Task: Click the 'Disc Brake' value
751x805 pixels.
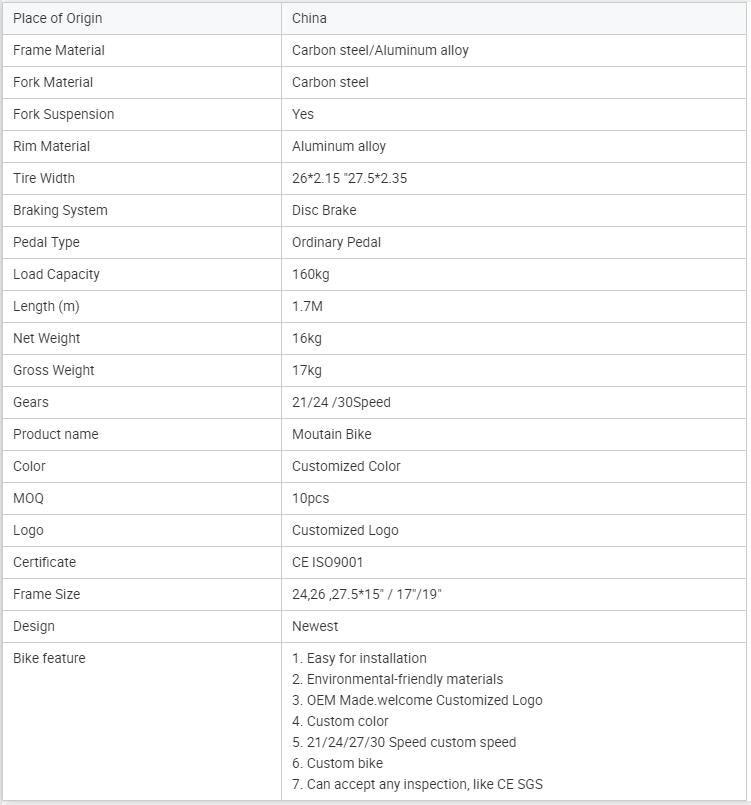Action: pos(324,210)
